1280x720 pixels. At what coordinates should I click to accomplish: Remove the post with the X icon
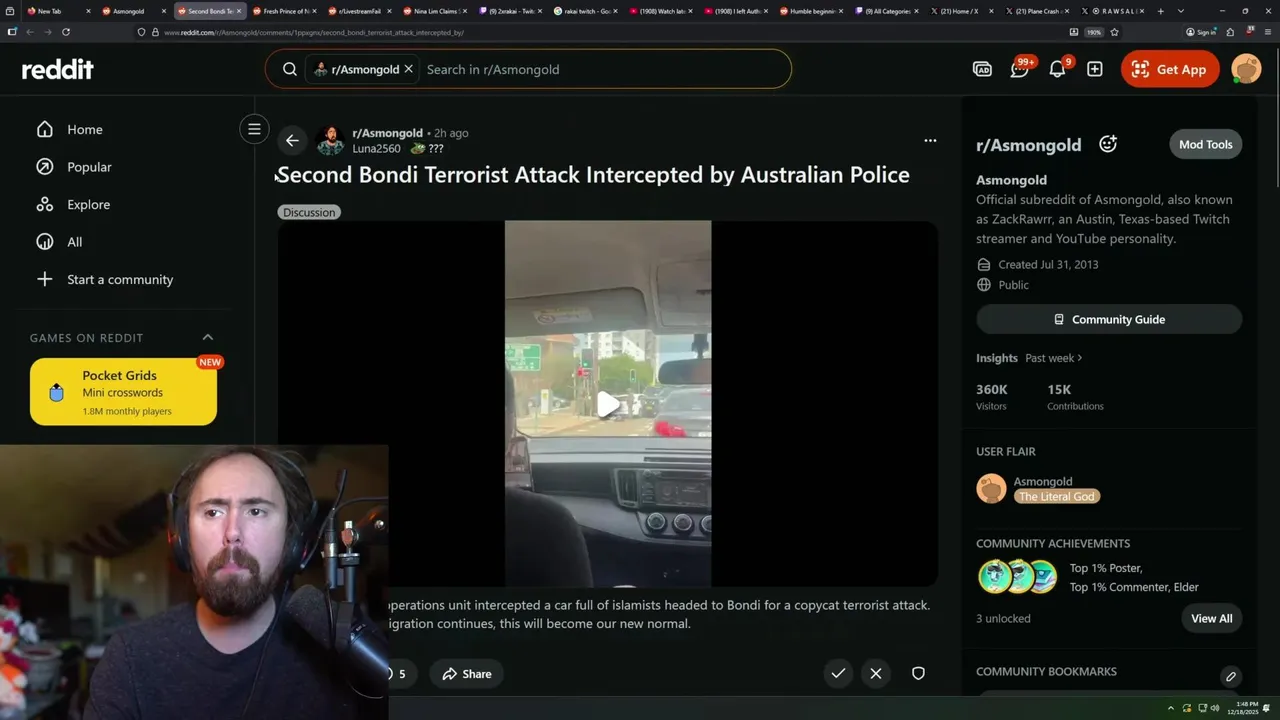(876, 673)
